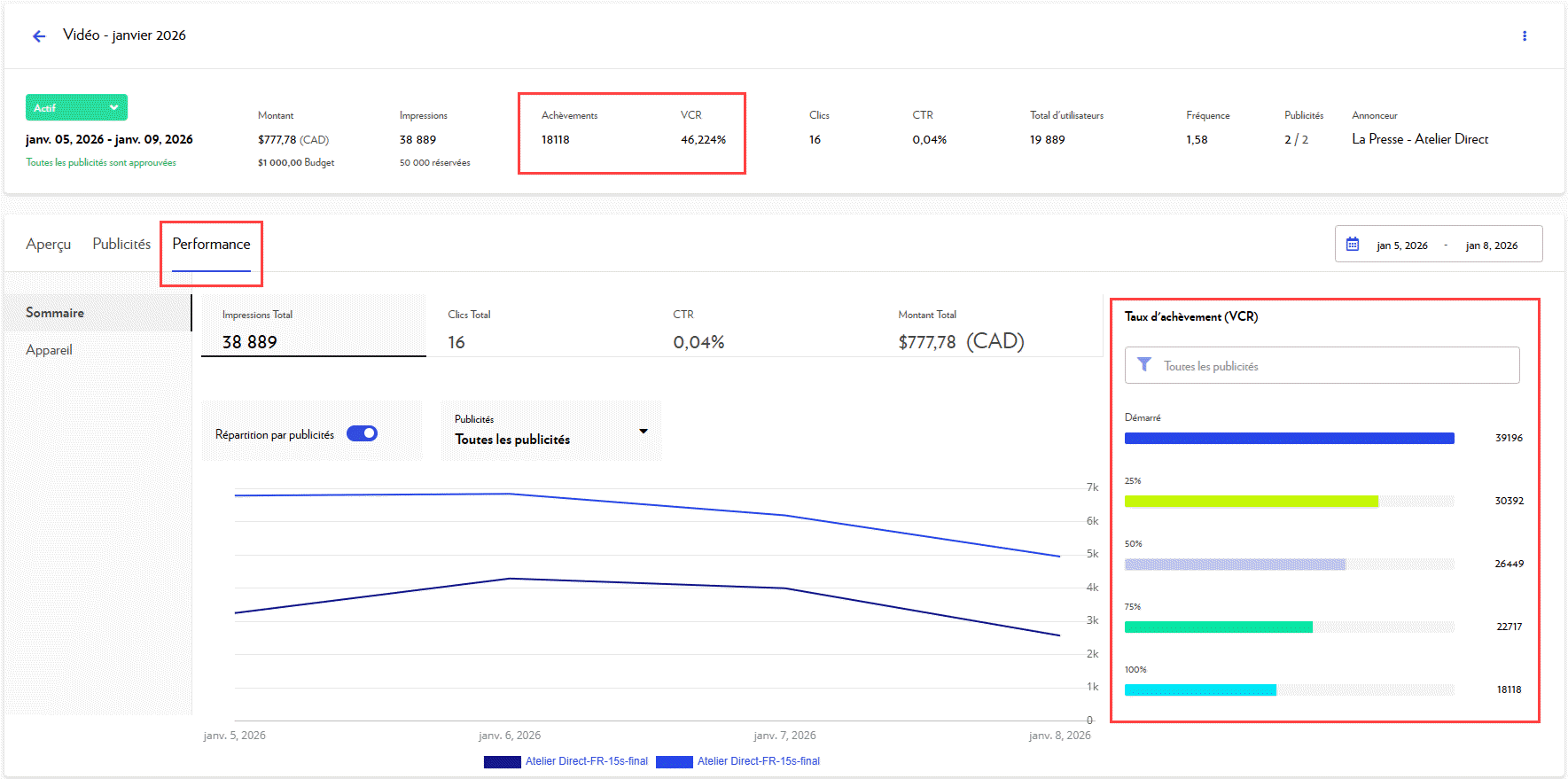Click the Clics Total metric
Screen dimensions: 1568x779
point(469,328)
